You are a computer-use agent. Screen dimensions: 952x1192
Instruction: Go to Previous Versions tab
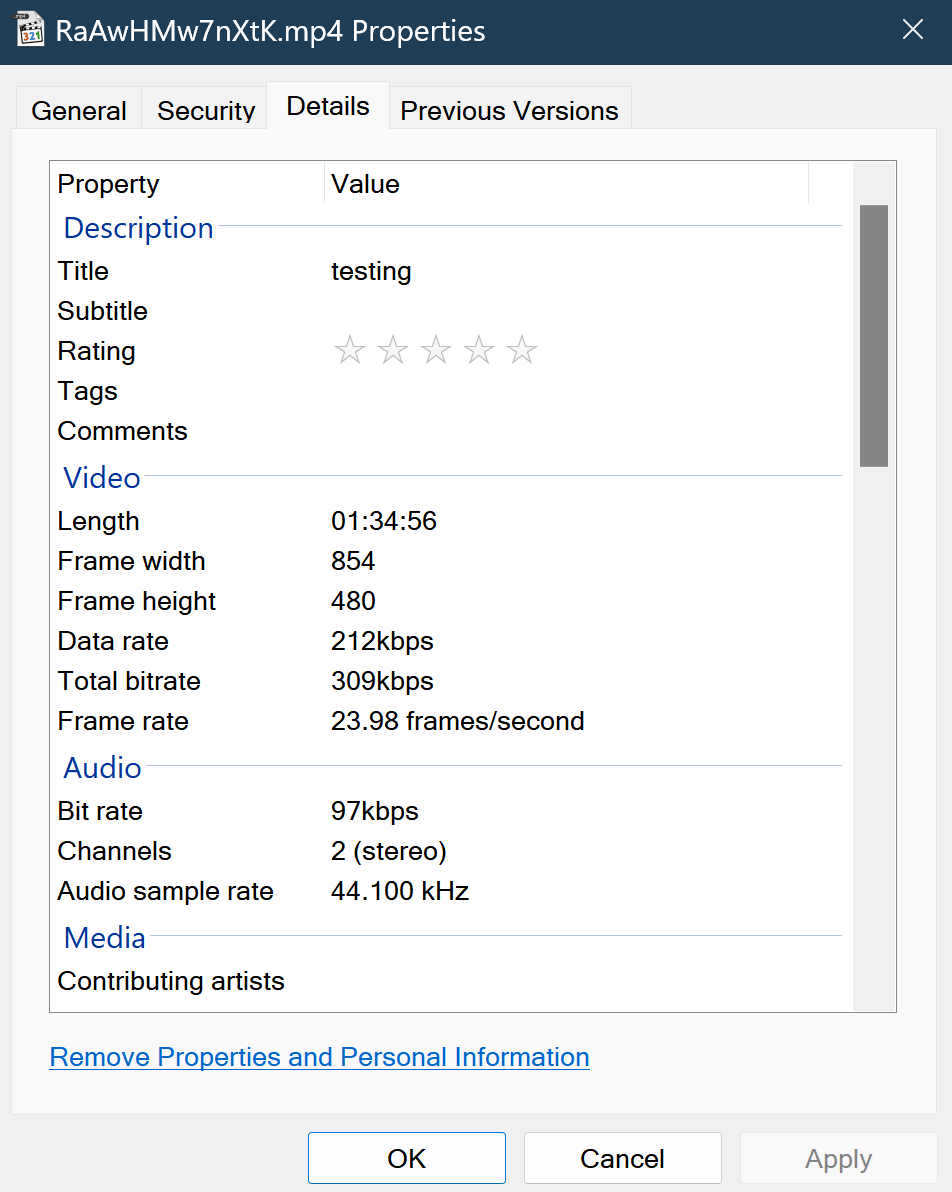click(x=509, y=110)
